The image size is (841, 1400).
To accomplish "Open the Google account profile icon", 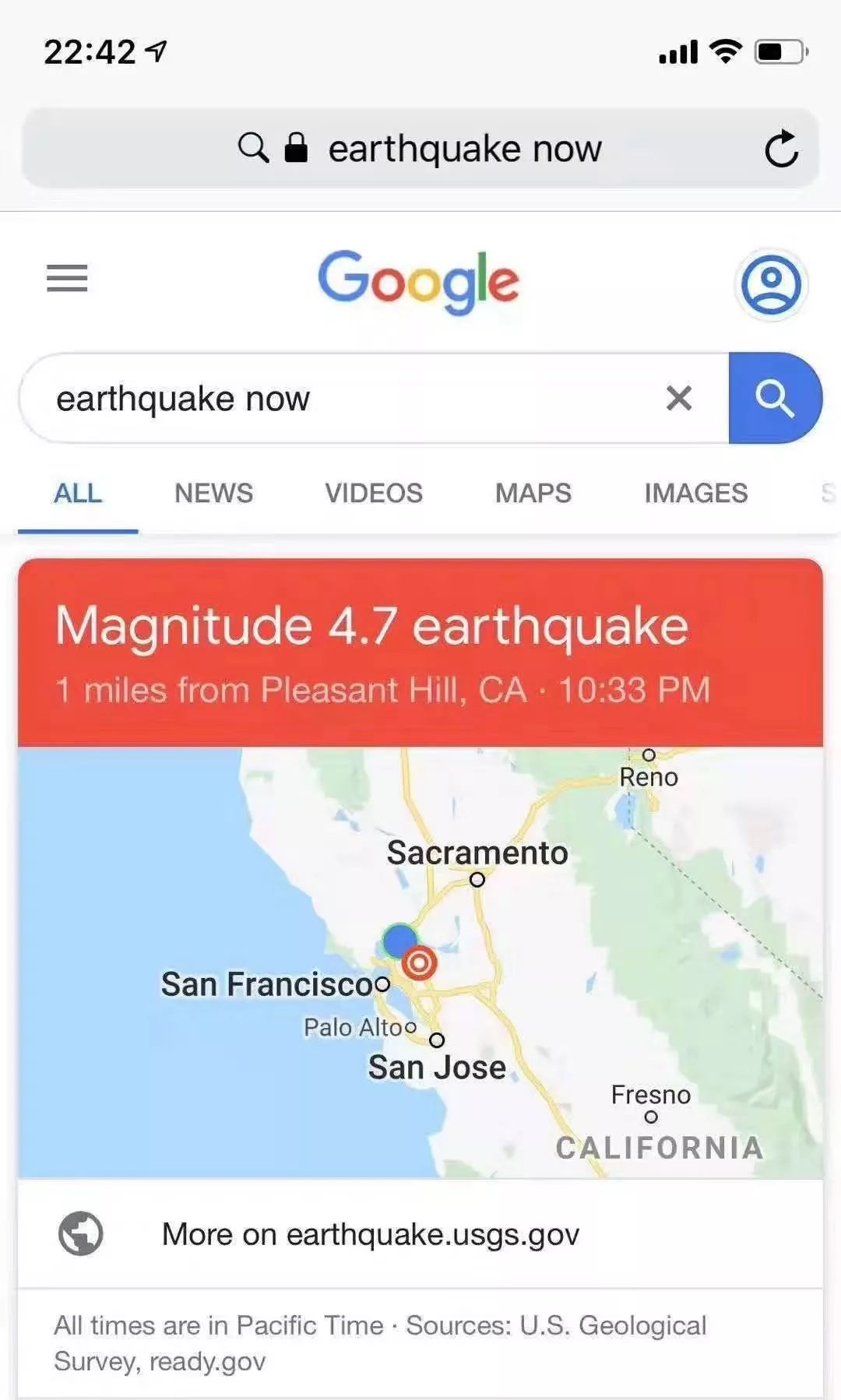I will click(771, 284).
